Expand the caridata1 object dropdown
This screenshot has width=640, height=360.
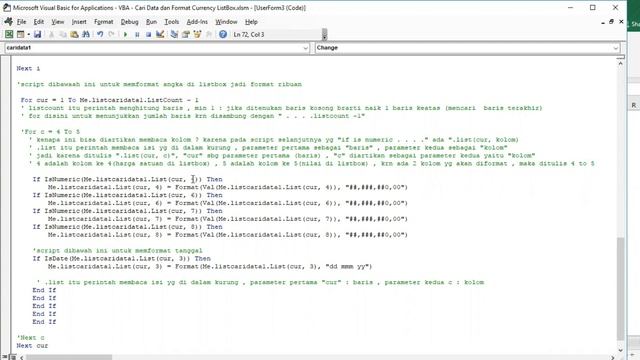click(305, 48)
